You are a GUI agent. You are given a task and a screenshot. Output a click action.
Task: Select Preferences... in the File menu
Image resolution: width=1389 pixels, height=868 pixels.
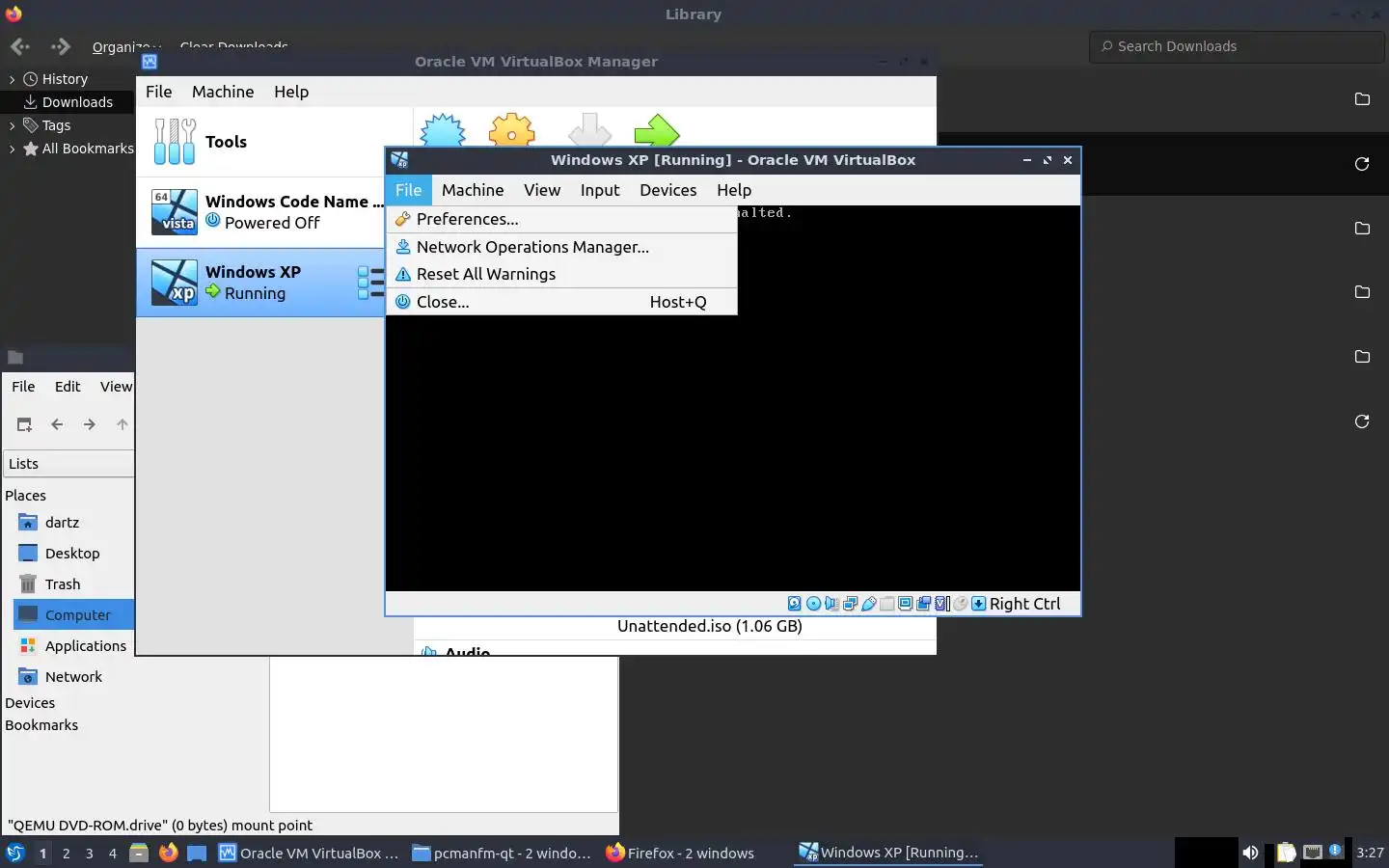(x=561, y=219)
